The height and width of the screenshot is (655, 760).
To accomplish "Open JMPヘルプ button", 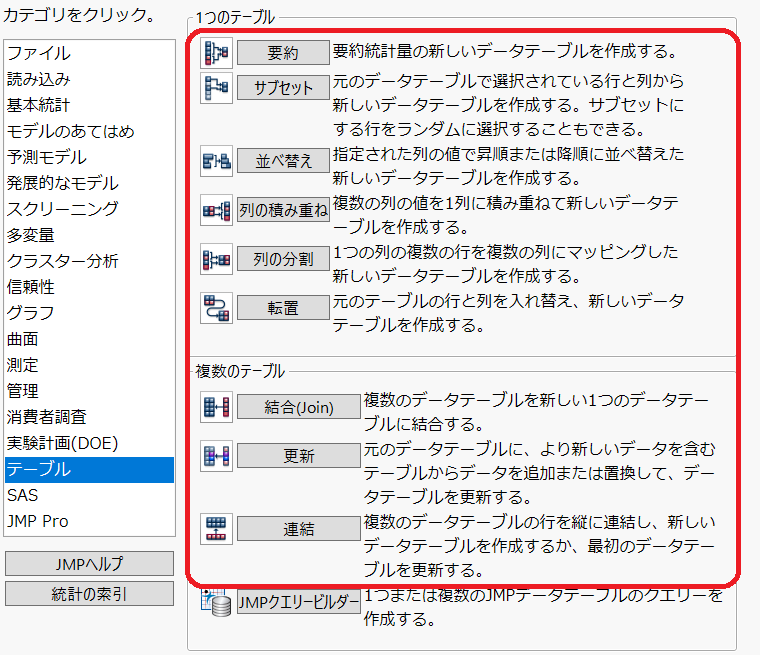I will point(89,564).
